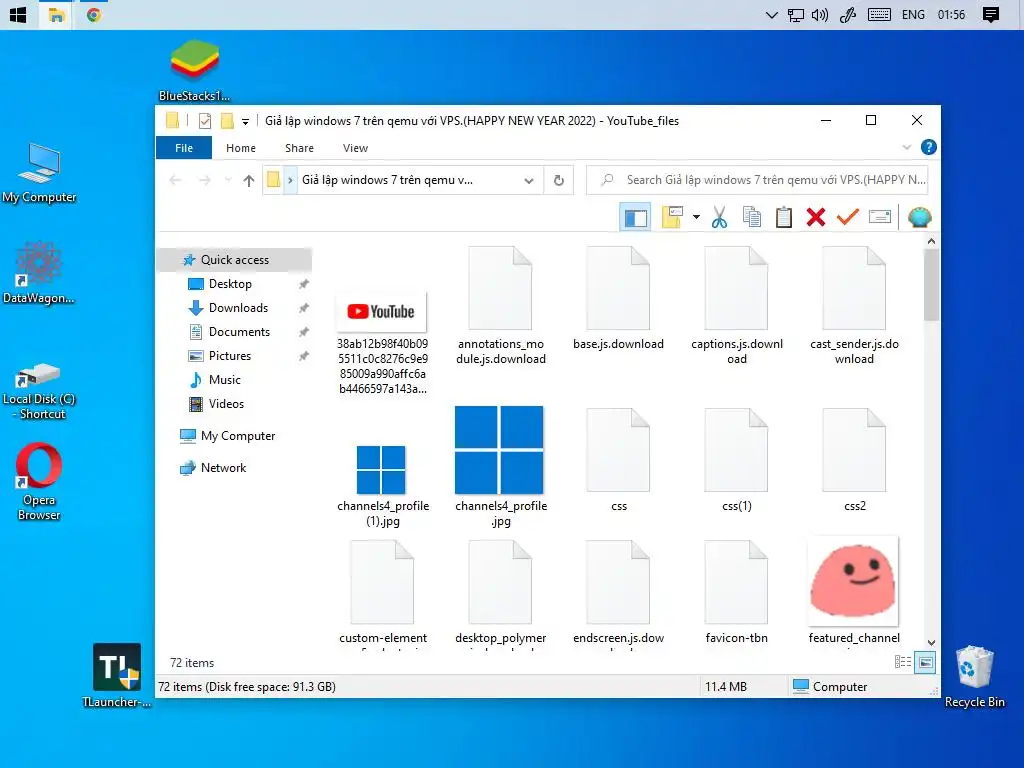
Task: Switch to the View ribbon tab
Action: click(355, 148)
